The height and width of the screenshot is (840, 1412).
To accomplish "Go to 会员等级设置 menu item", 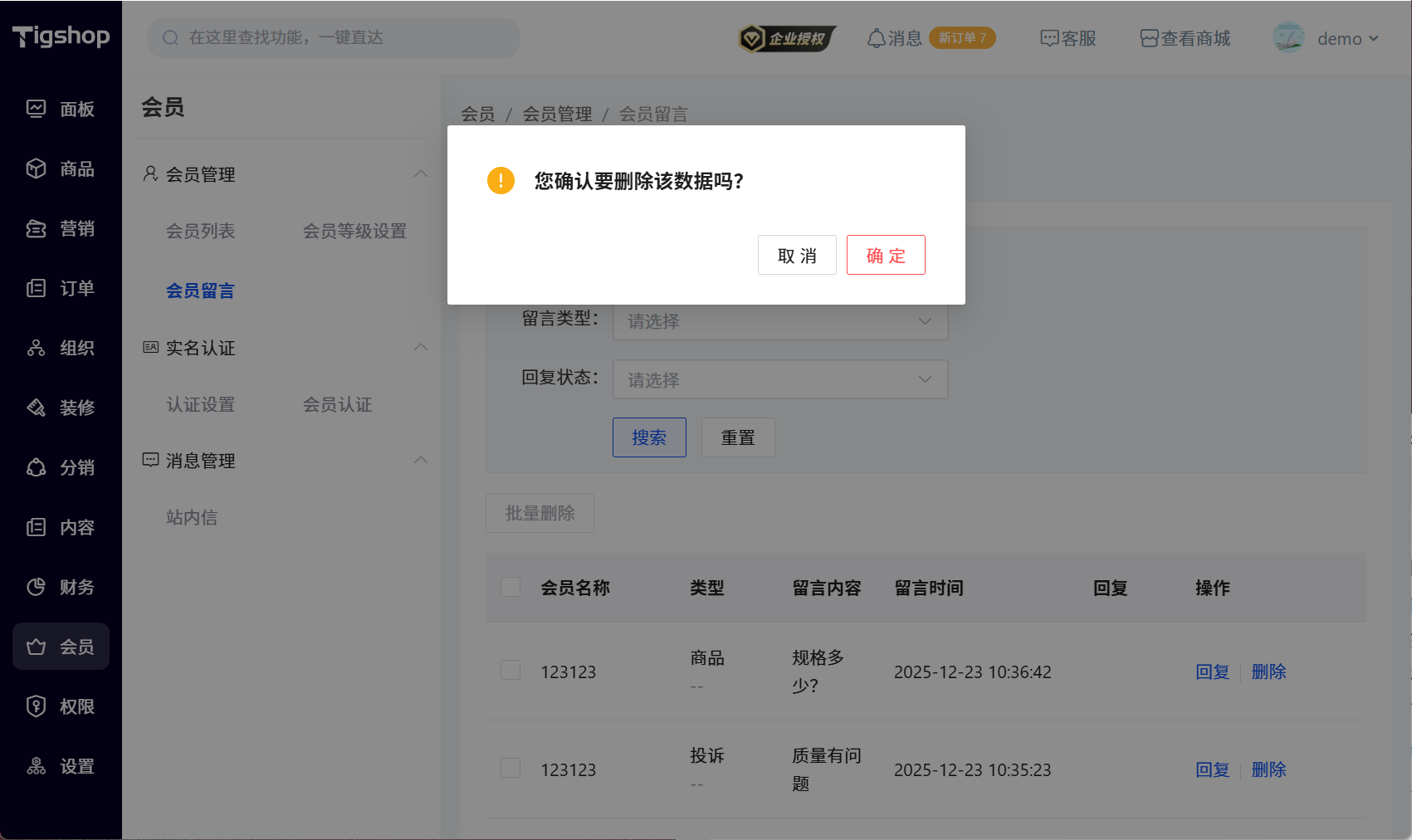I will click(x=354, y=231).
